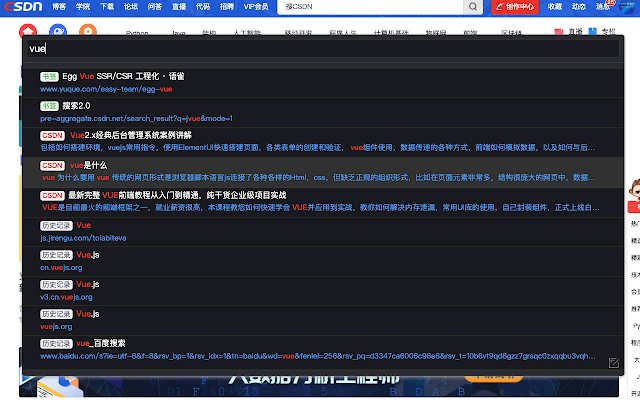Open history entry vue_百度搜索
640x400 pixels.
pyautogui.click(x=323, y=350)
